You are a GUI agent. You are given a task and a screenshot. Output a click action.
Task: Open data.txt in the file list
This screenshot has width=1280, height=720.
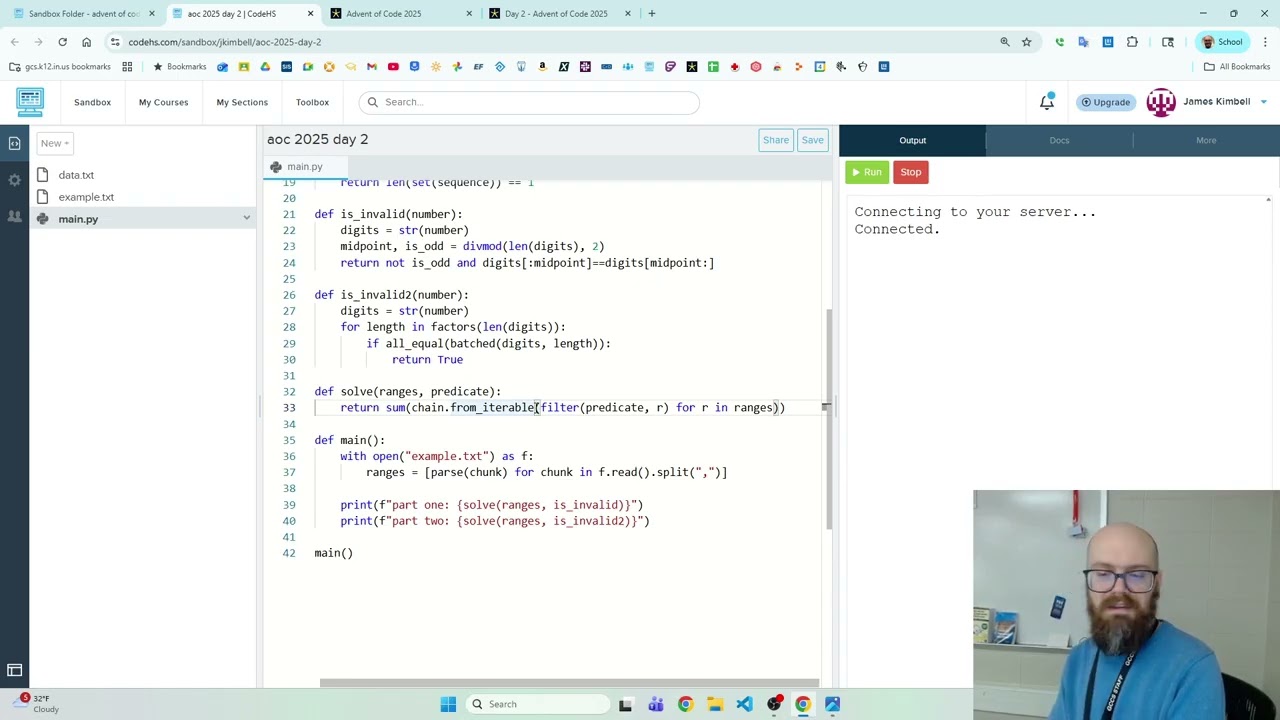tap(76, 175)
